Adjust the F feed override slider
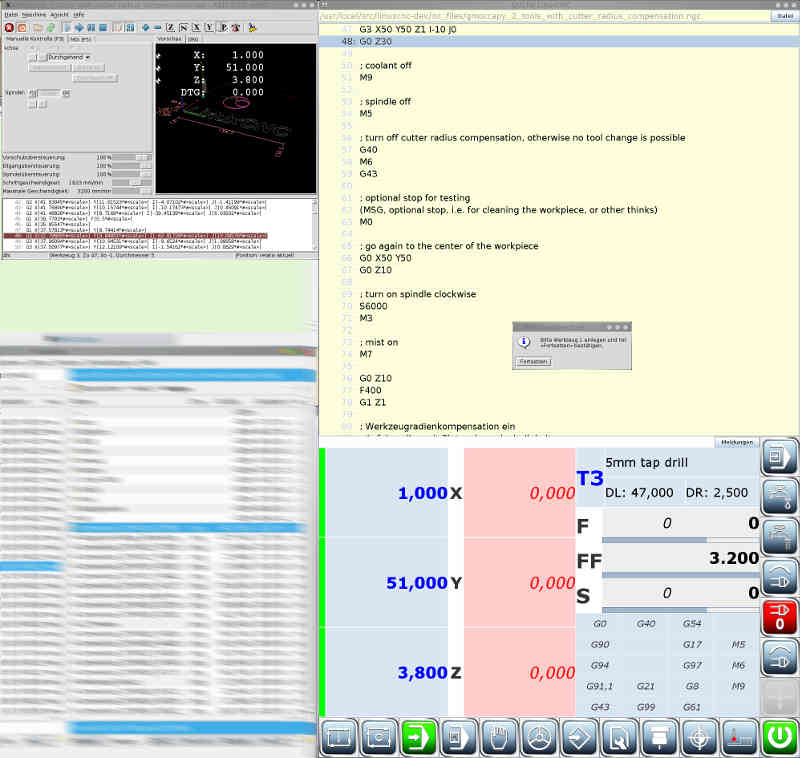Screen dimensions: 800x758 pyautogui.click(x=681, y=540)
